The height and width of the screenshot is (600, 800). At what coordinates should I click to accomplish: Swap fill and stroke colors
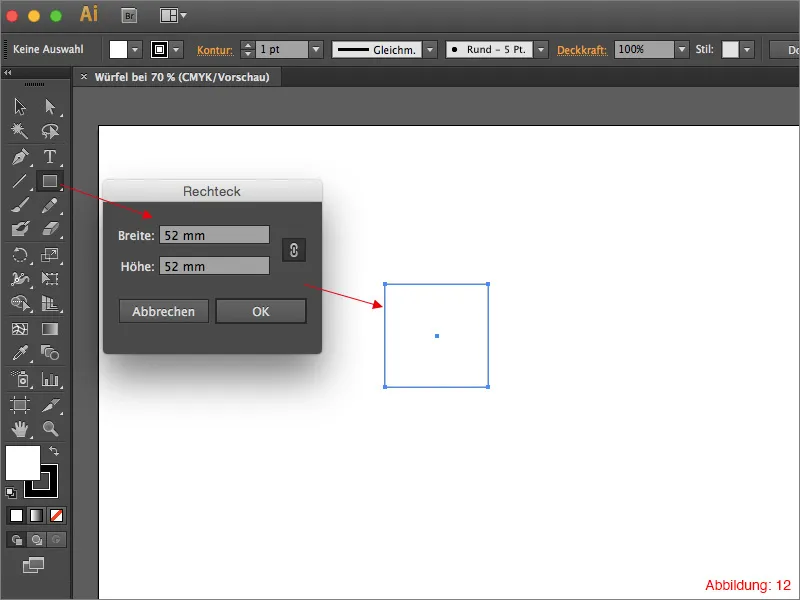point(54,451)
